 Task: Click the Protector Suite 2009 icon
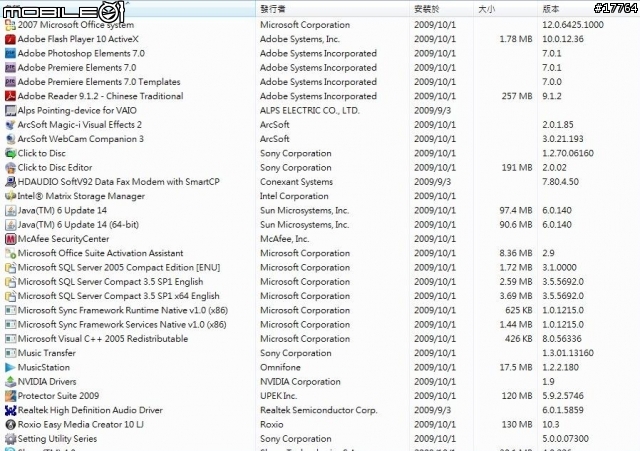pos(10,396)
